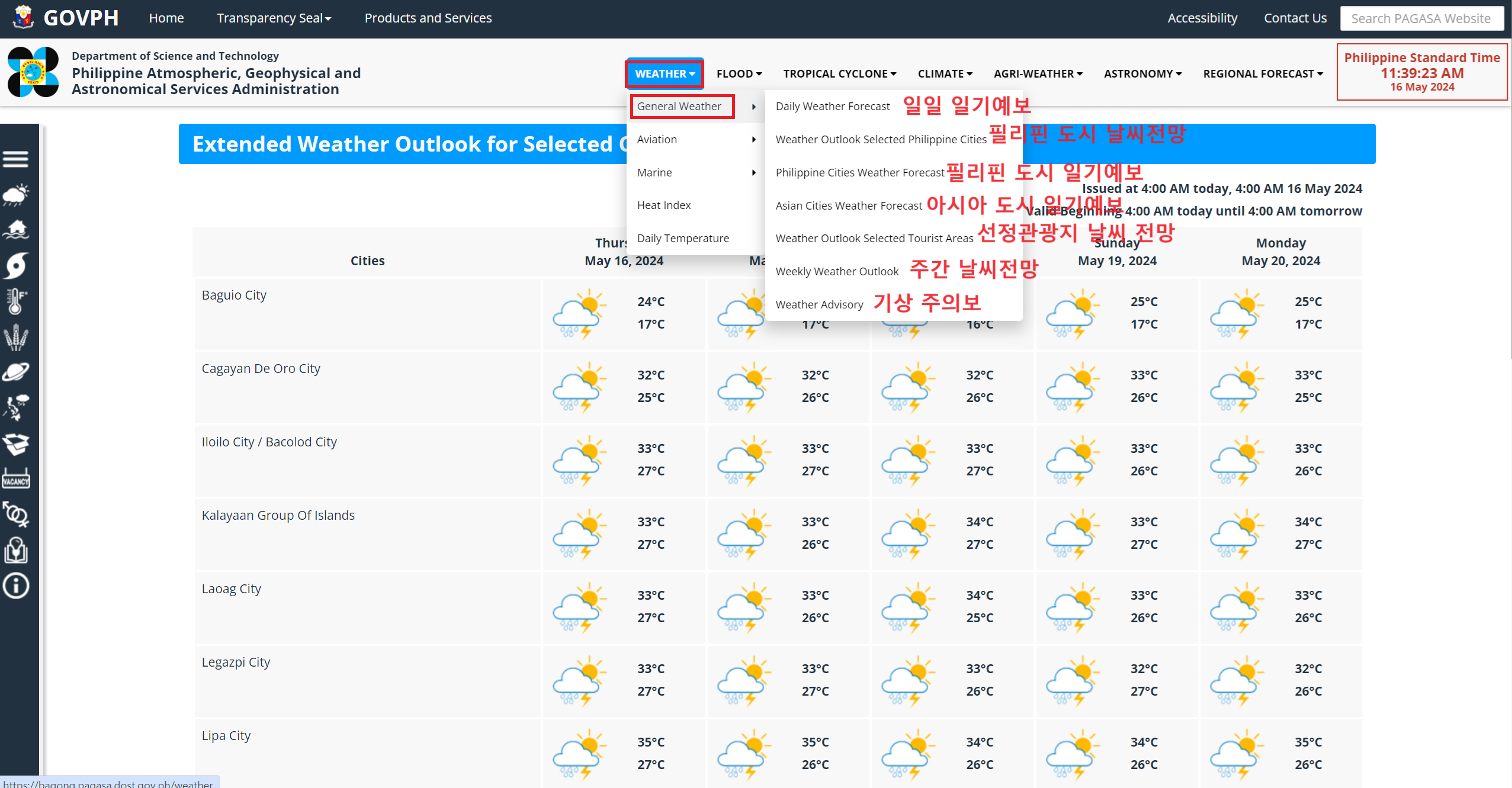The height and width of the screenshot is (788, 1512).
Task: Click the thermometer climate sidebar icon
Action: click(x=16, y=301)
